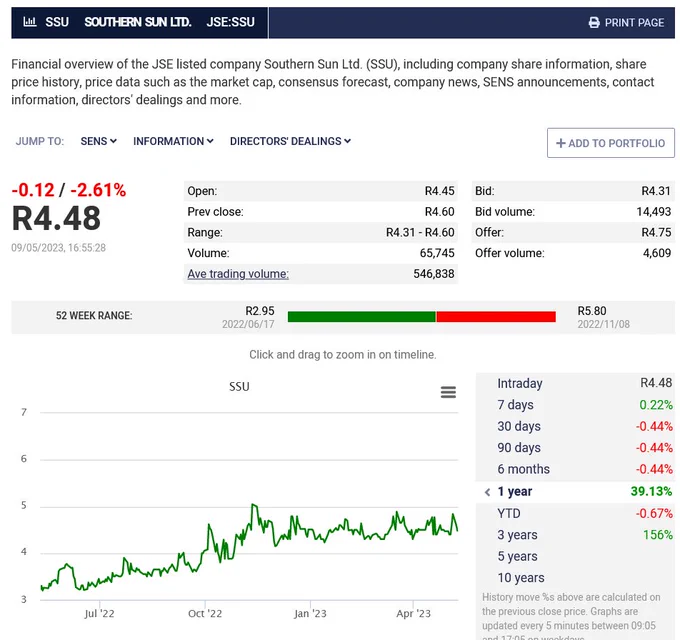
Task: Click the Prev close value R4.60
Action: [439, 212]
